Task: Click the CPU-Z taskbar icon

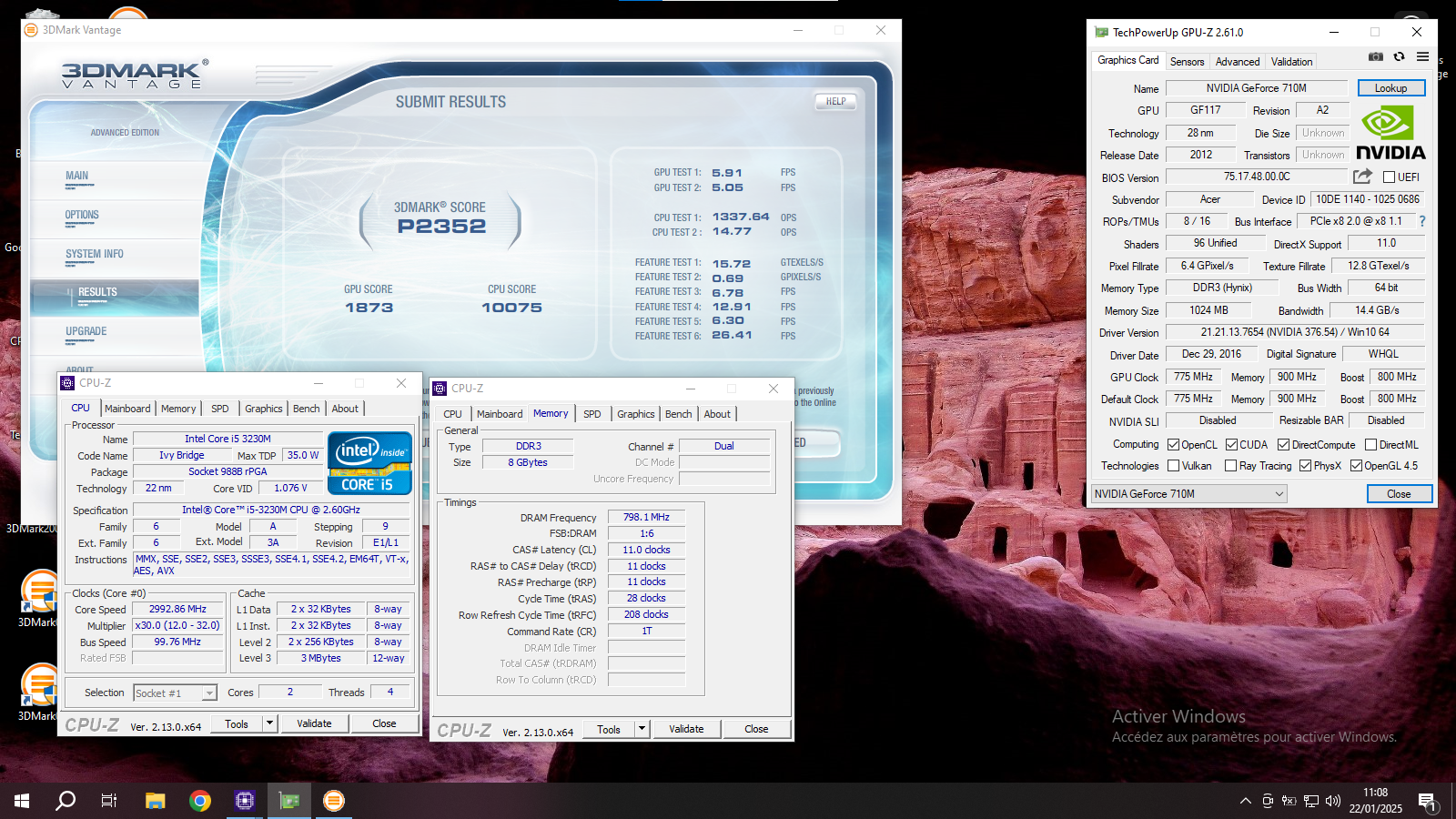Action: (245, 801)
